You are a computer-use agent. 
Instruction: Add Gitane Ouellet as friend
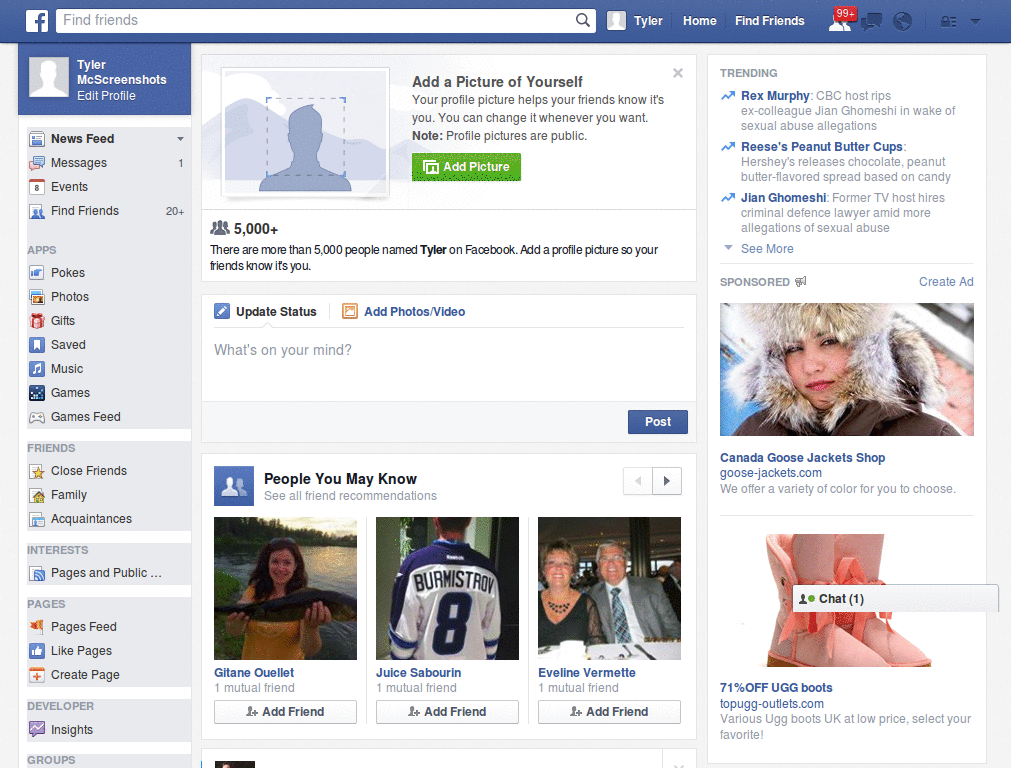point(285,712)
